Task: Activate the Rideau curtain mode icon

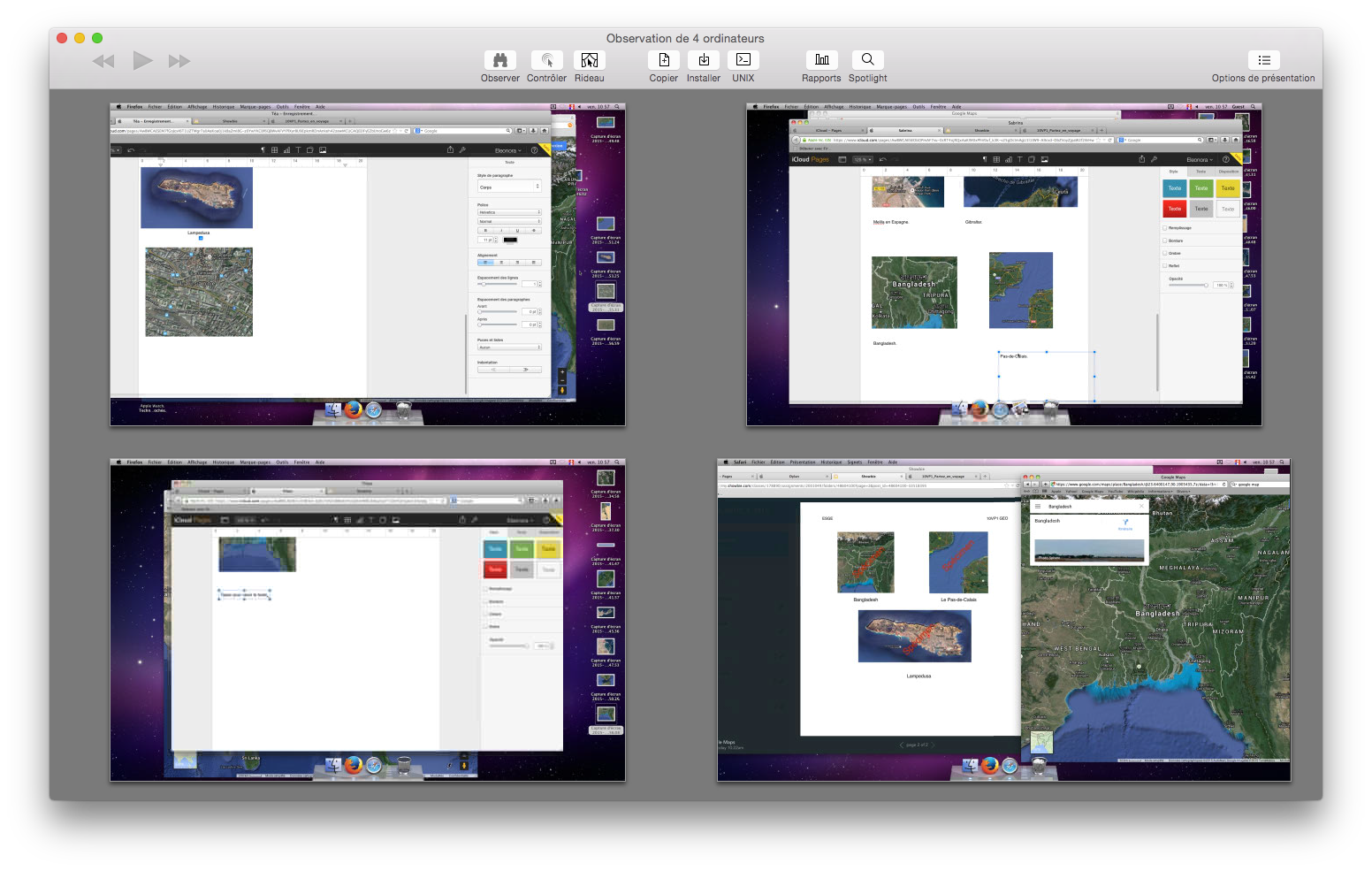Action: [589, 60]
